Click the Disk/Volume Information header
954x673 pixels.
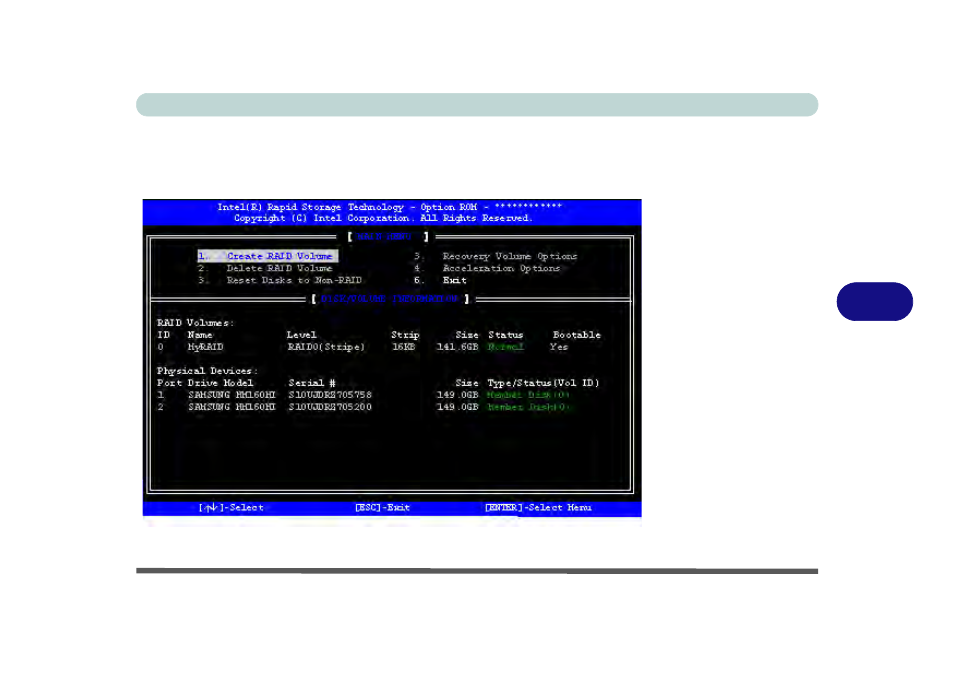[392, 299]
